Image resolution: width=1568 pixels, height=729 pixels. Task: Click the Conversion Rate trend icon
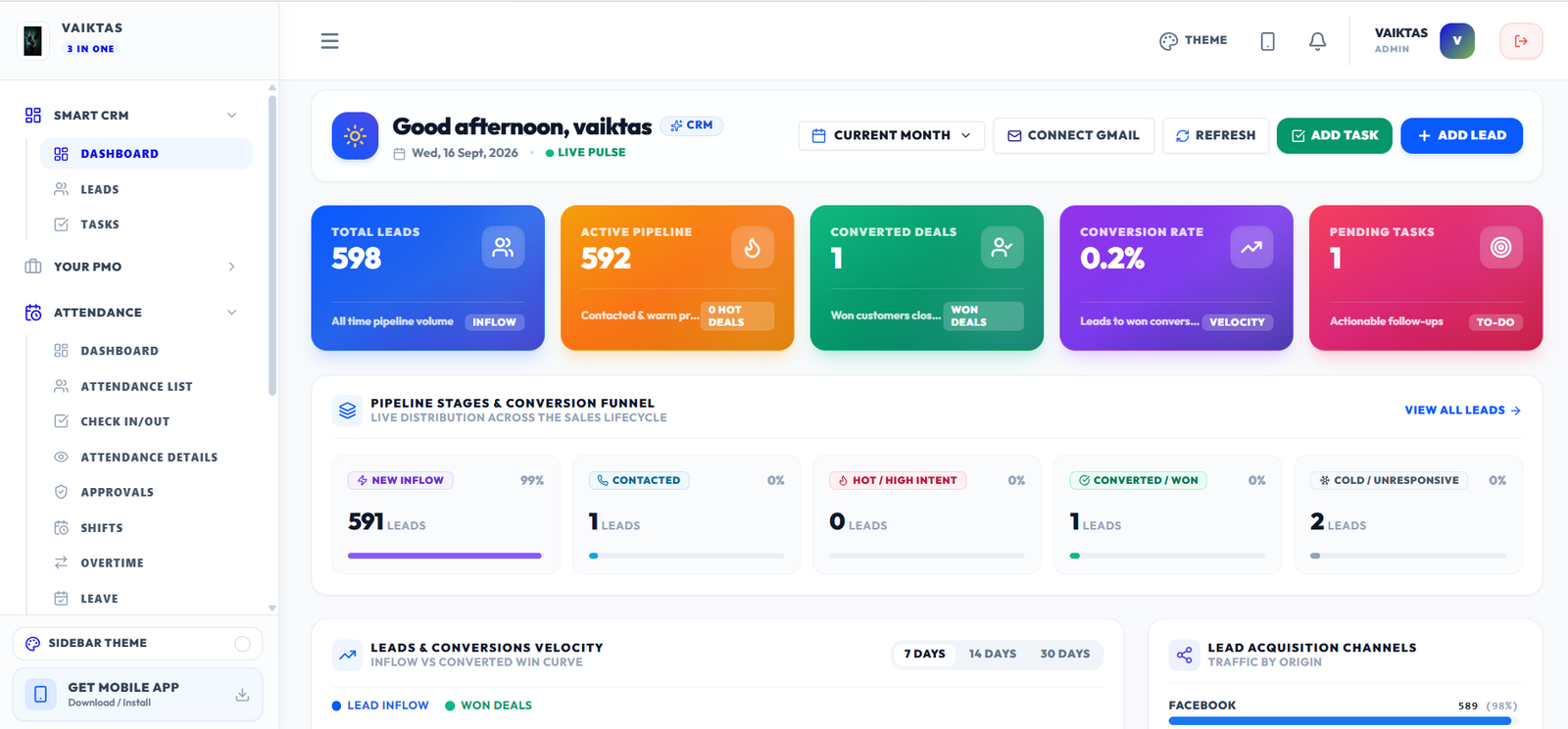(x=1251, y=247)
